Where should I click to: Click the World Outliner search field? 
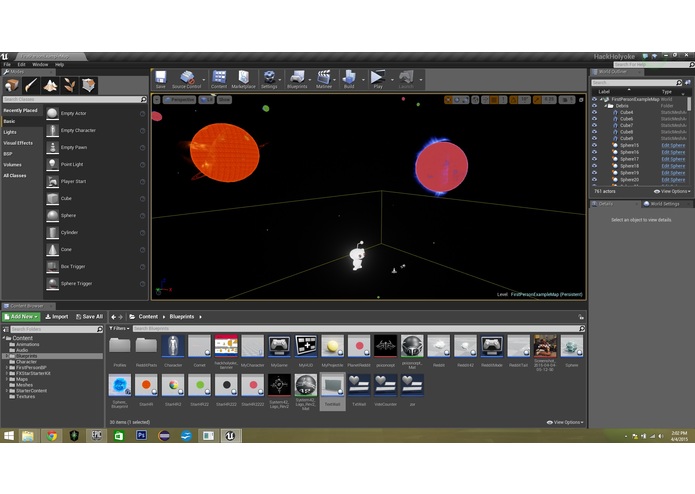click(x=636, y=82)
